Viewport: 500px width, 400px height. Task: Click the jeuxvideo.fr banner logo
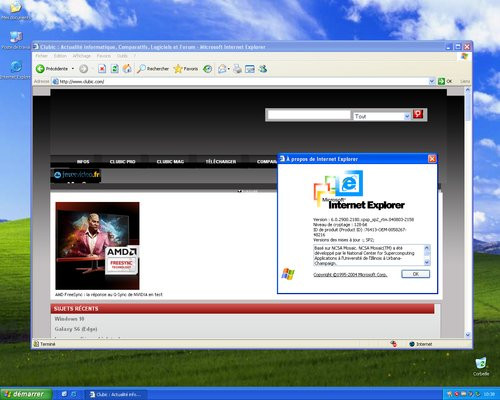tap(76, 175)
